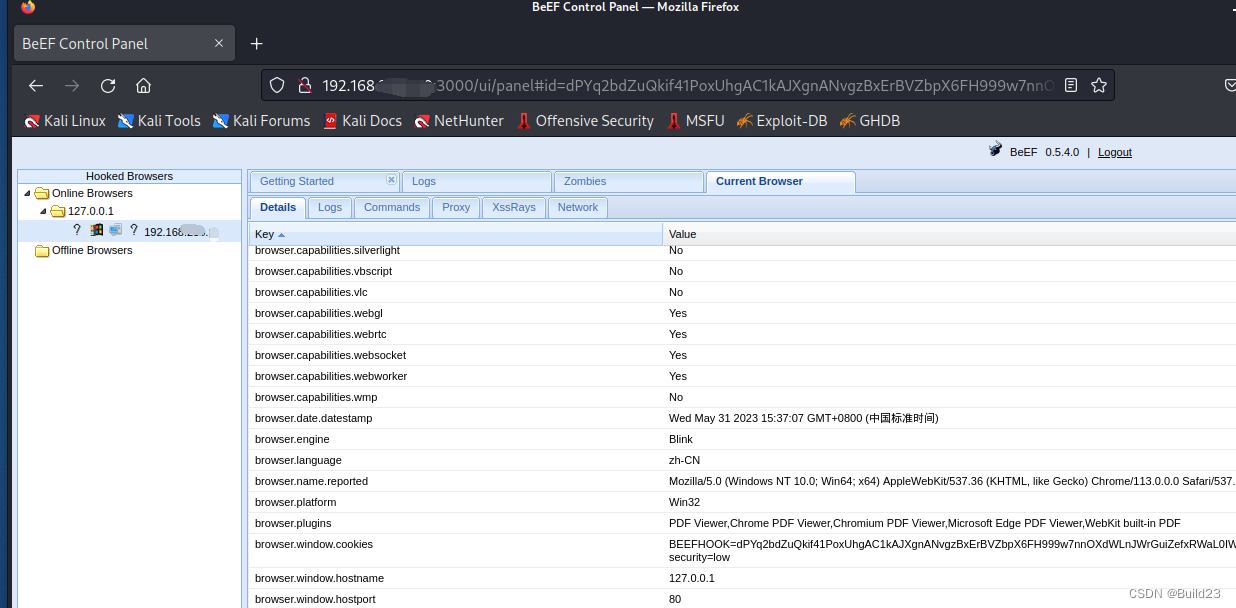Open the Commands sub-tab
Viewport: 1236px width, 608px height.
tap(392, 207)
